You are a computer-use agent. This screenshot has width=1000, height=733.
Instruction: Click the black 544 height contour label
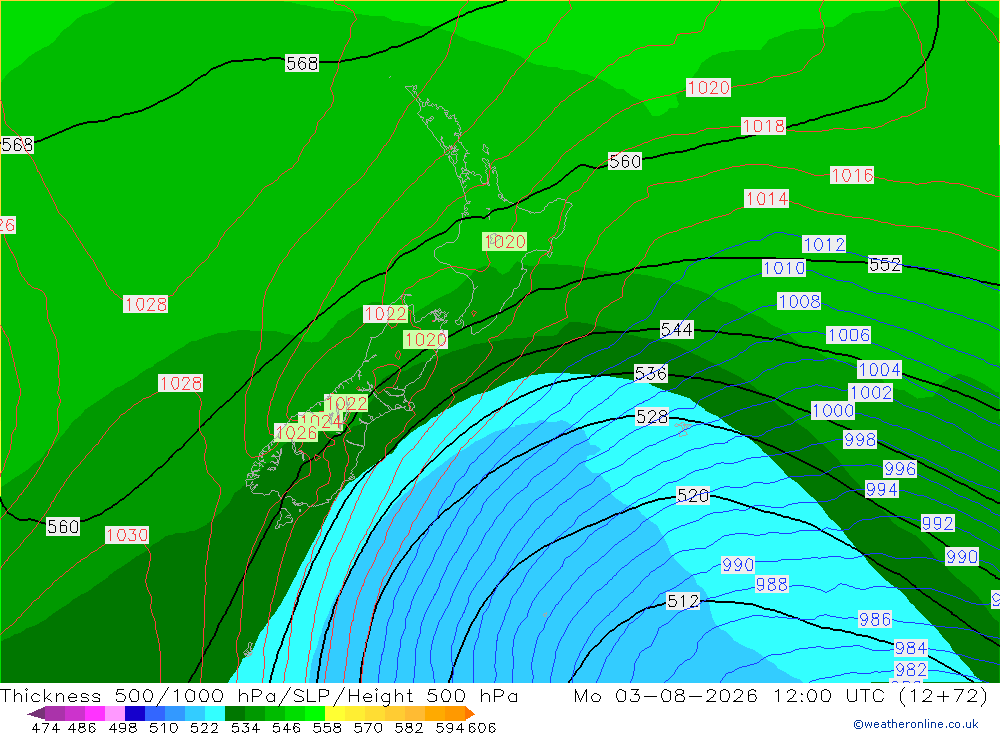677,330
